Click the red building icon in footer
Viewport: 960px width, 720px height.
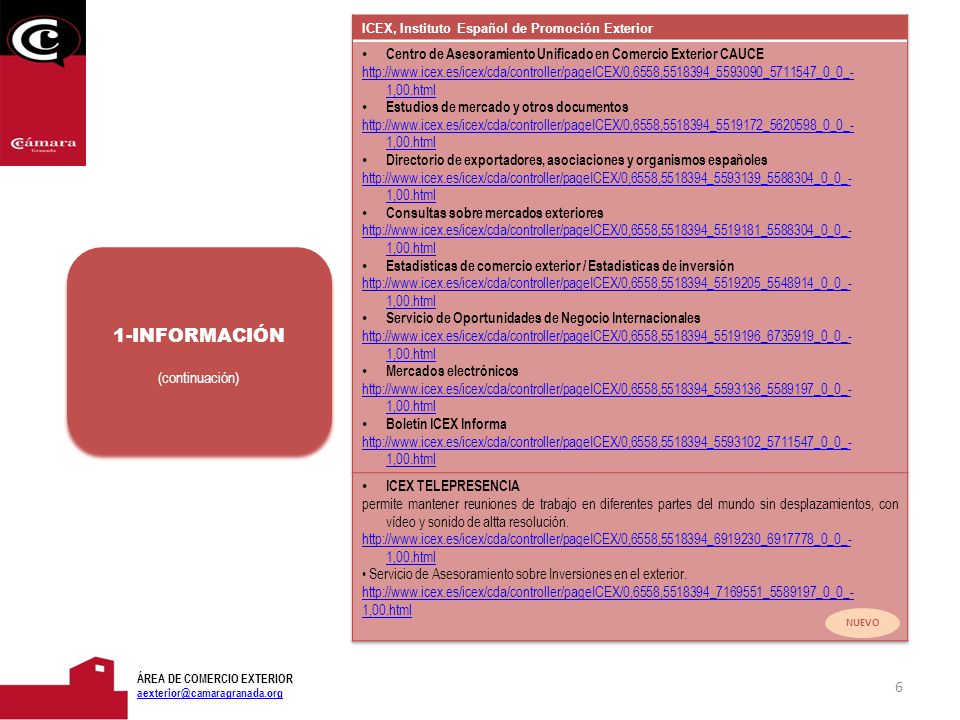pyautogui.click(x=64, y=688)
